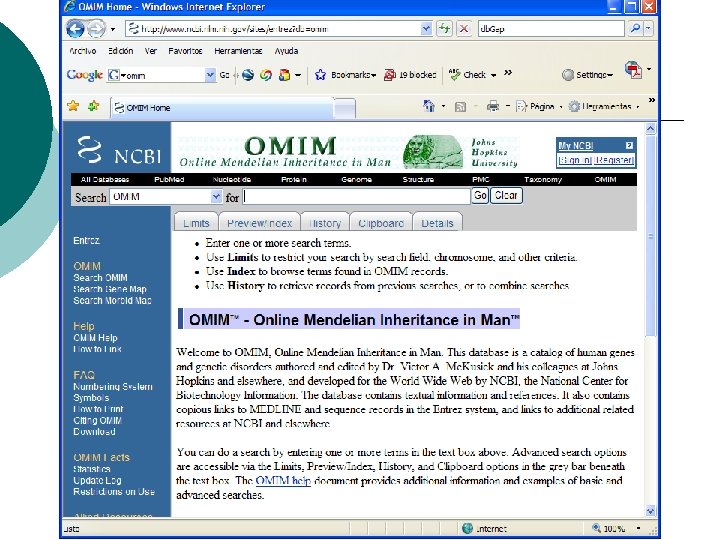Viewport: 720px width, 540px height.
Task: Open the Herramientas command bar dropdown
Action: tap(637, 107)
